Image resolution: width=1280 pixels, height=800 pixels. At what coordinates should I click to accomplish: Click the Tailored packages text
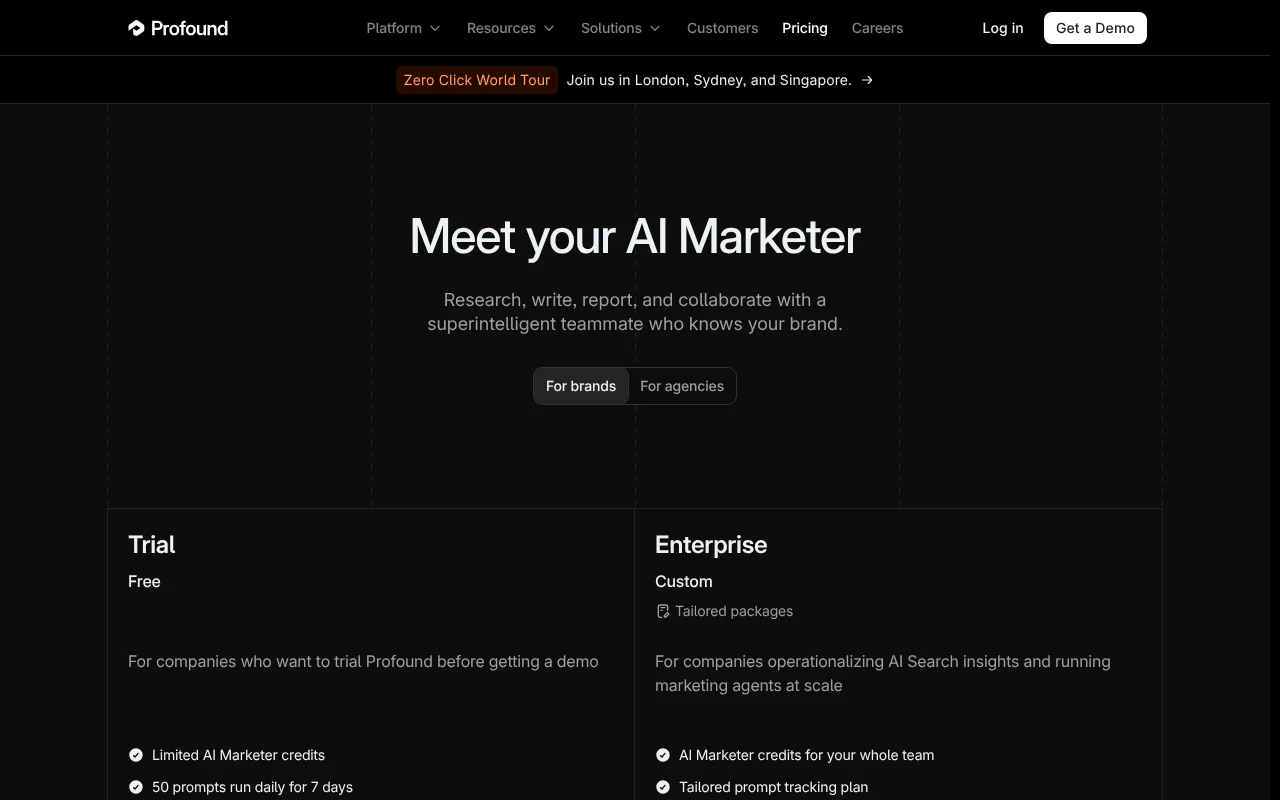(x=734, y=611)
